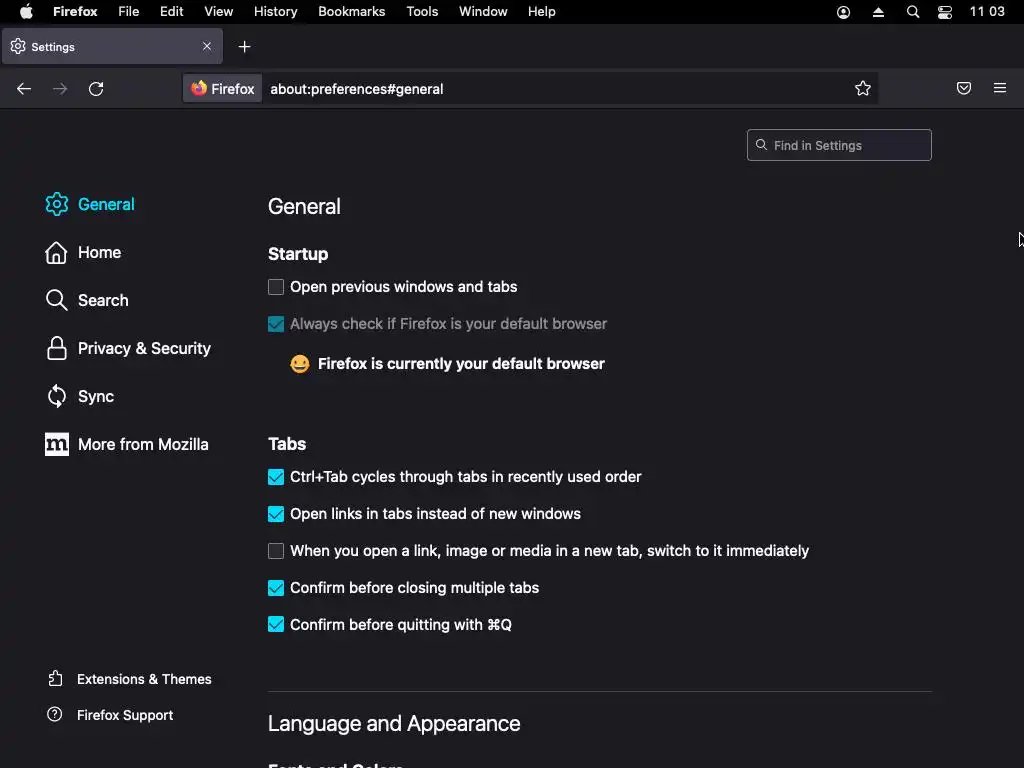Screen dimensions: 1024x768
Task: Open the Firefox hamburger application menu
Action: pos(1000,89)
